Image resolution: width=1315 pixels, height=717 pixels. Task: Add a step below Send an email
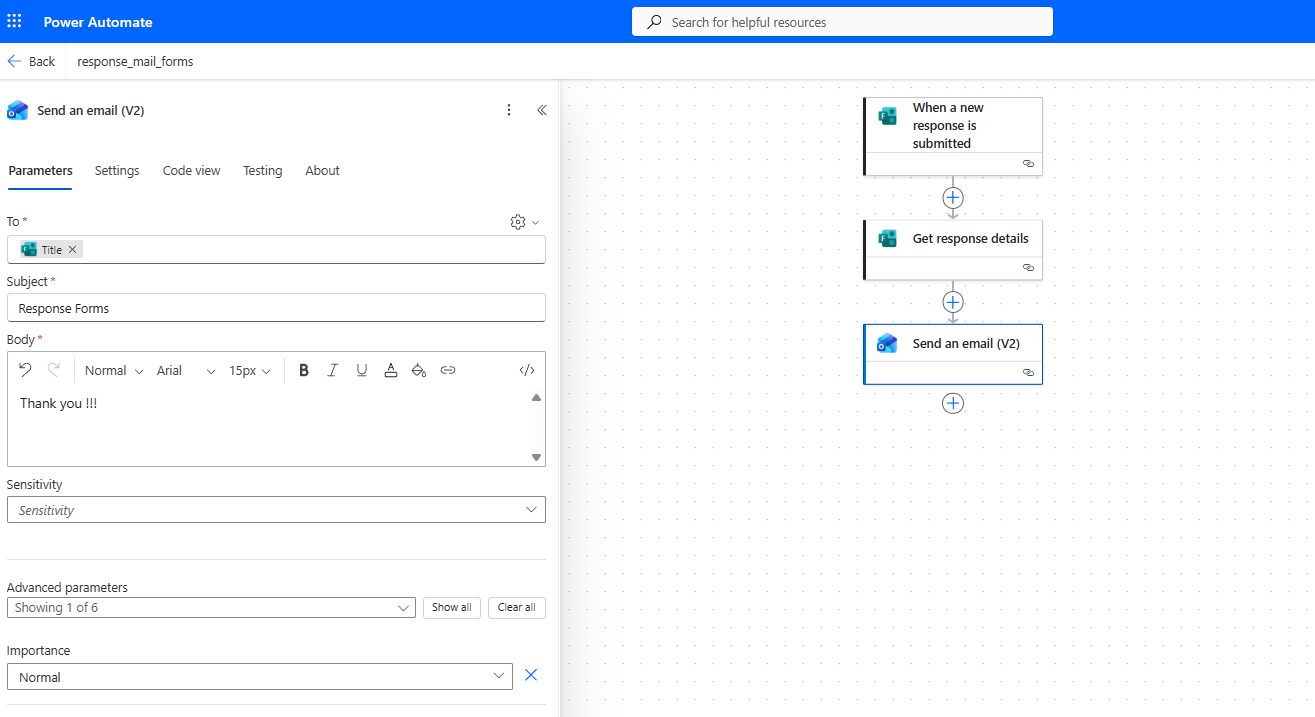click(x=953, y=403)
